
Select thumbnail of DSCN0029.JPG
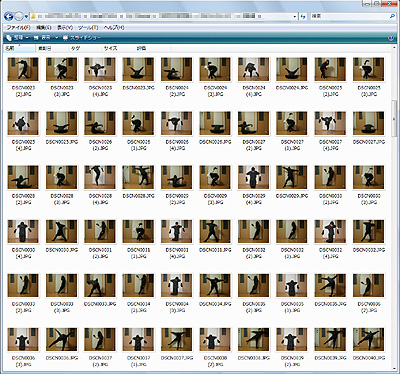[292, 177]
